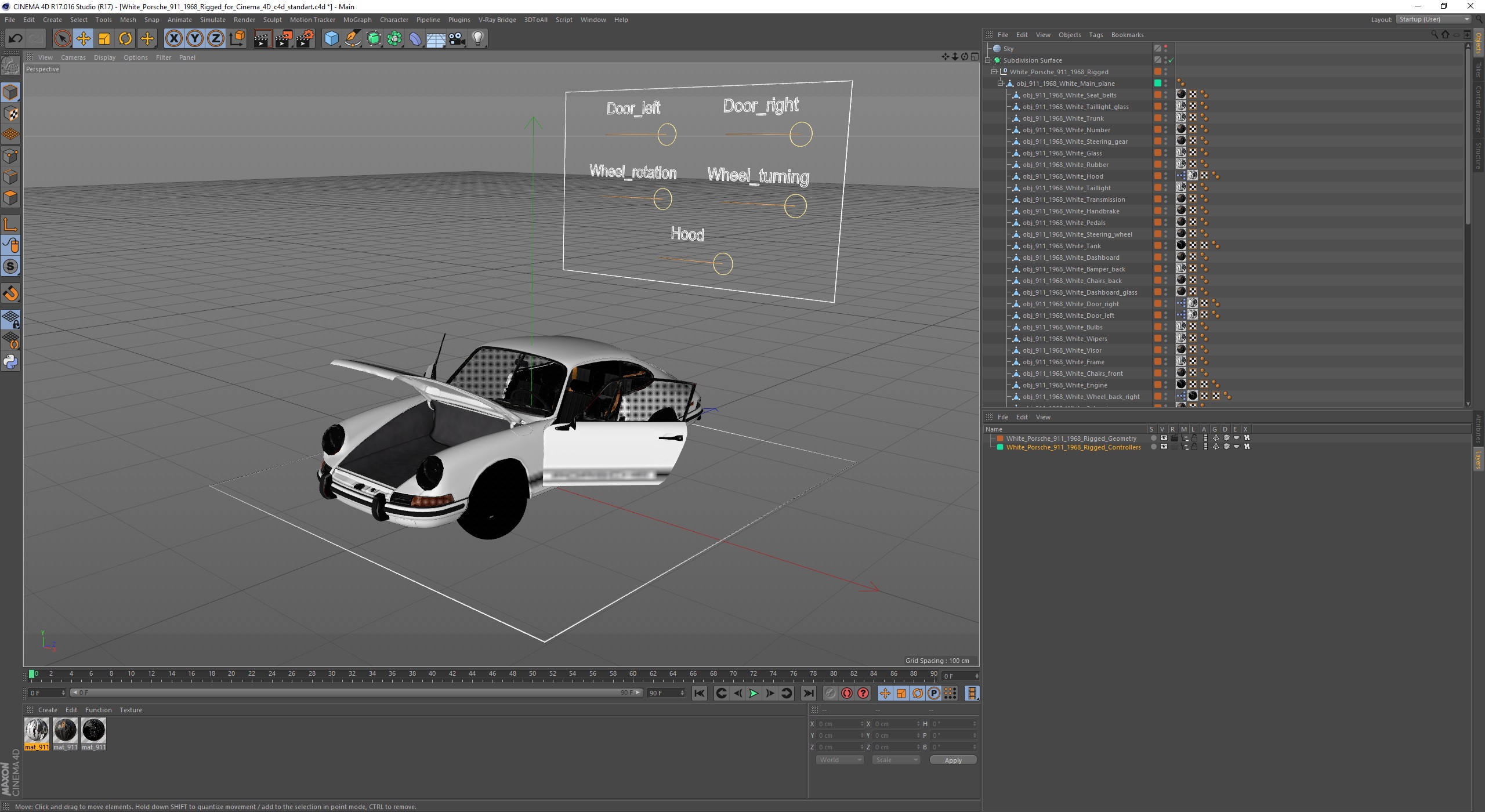Collapse obj_911_1968_White_Main_plane node
This screenshot has height=812, width=1485.
[1001, 84]
